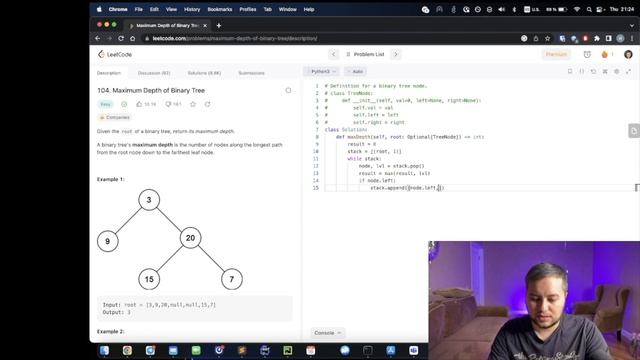Open the timer clock icon
The width and height of the screenshot is (640, 360).
pos(587,54)
